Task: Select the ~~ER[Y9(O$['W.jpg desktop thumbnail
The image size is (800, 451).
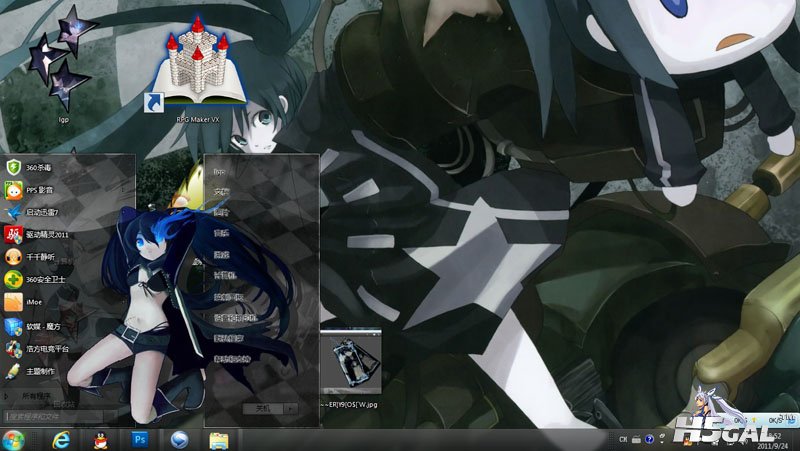Action: (351, 369)
